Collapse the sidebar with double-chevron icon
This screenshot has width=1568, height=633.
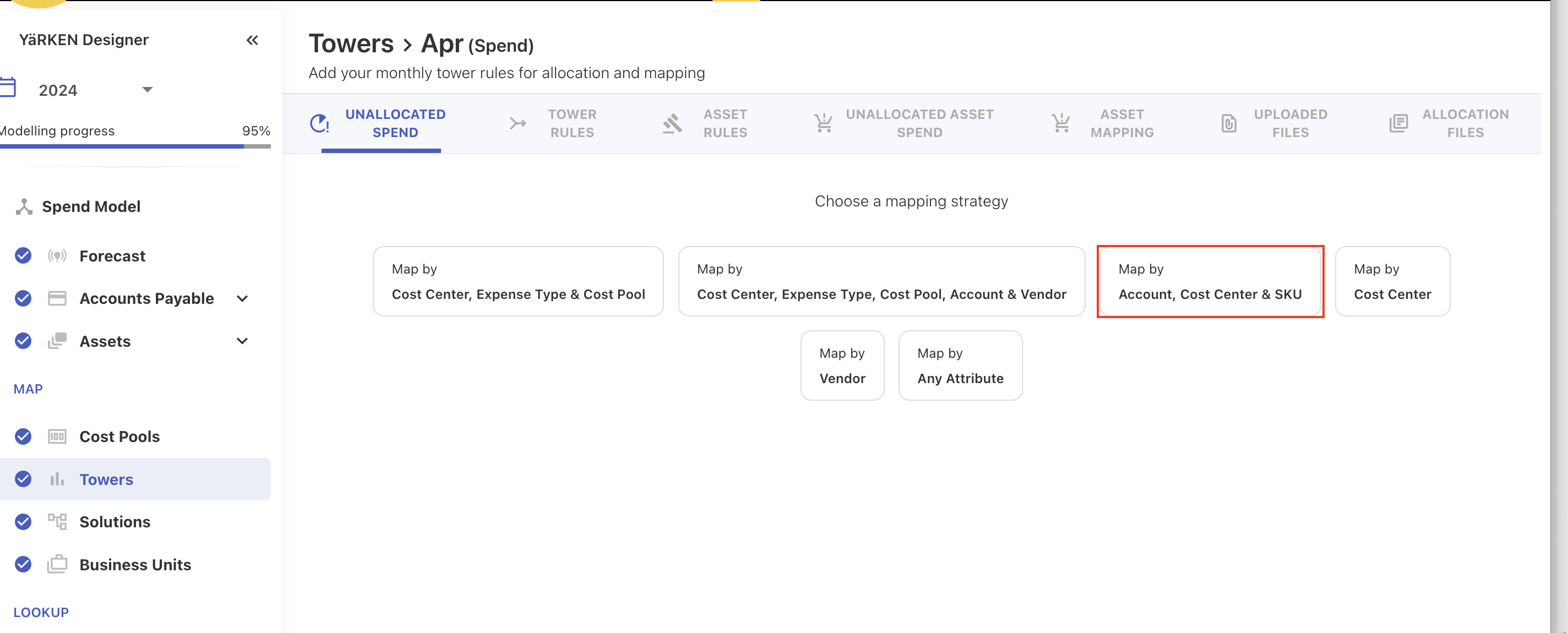pos(252,40)
